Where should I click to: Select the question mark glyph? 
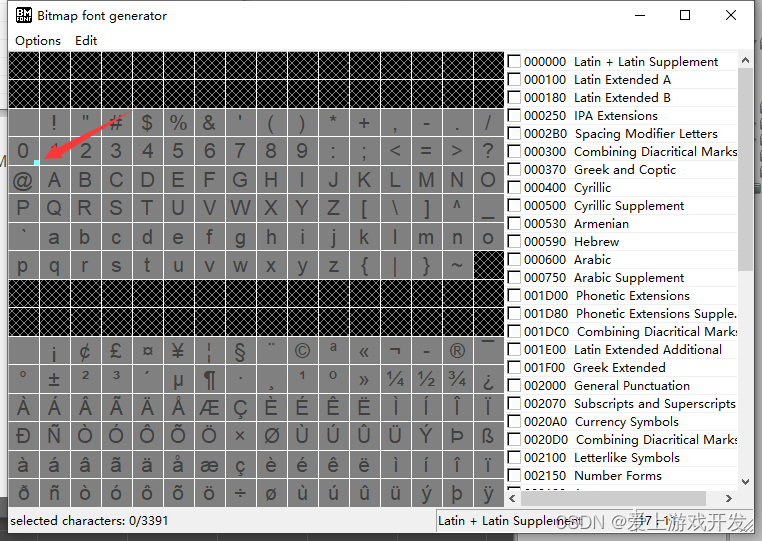tap(488, 151)
